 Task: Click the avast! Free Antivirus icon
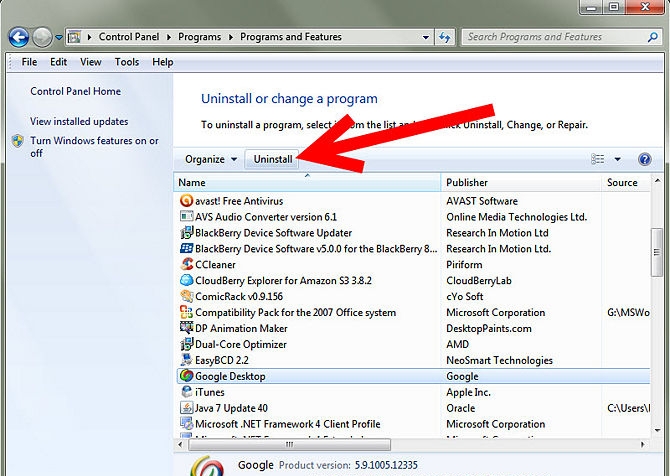coord(186,200)
